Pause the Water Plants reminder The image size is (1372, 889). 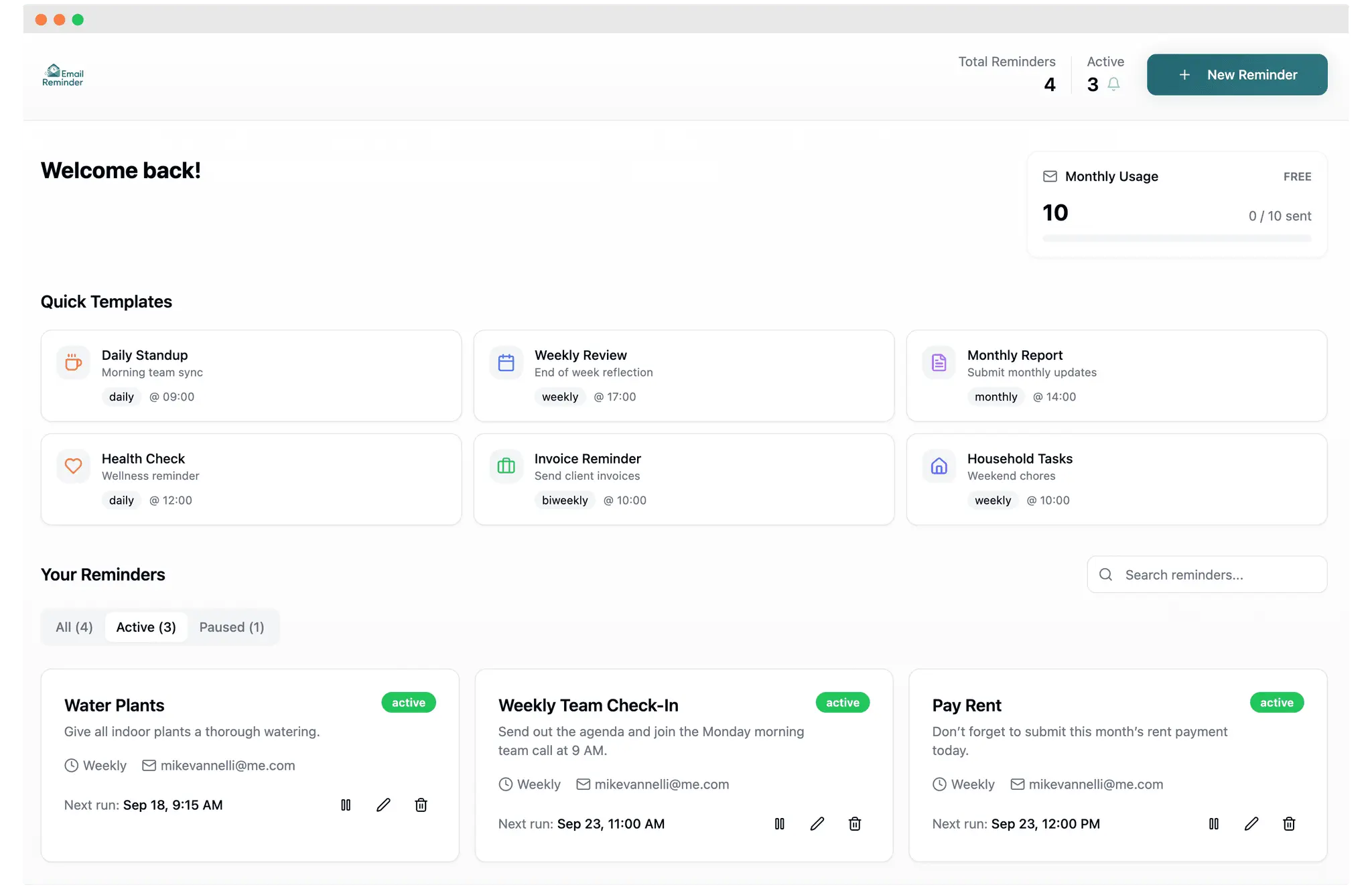(x=346, y=805)
